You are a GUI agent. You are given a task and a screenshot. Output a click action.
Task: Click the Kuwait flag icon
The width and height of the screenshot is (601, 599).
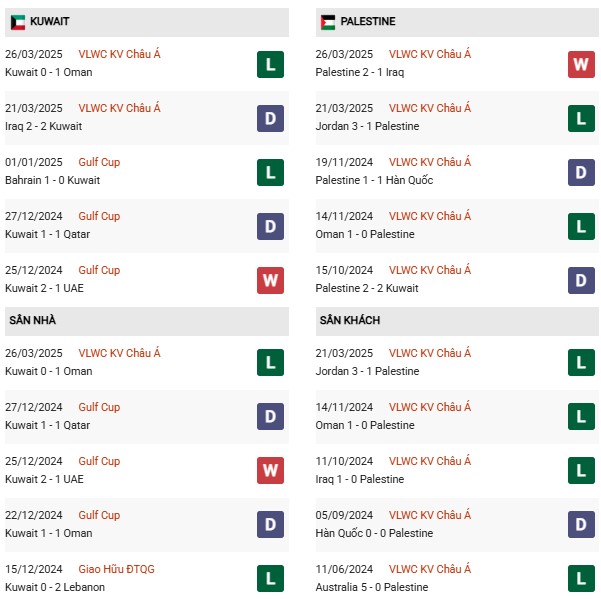(x=18, y=22)
